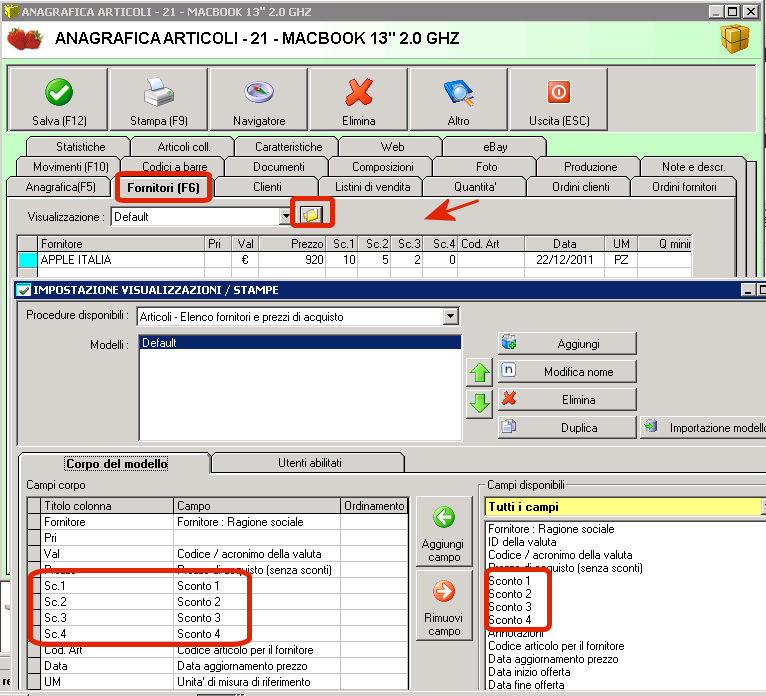766x696 pixels.
Task: Click the red X Elimina toolbar button
Action: pos(359,100)
